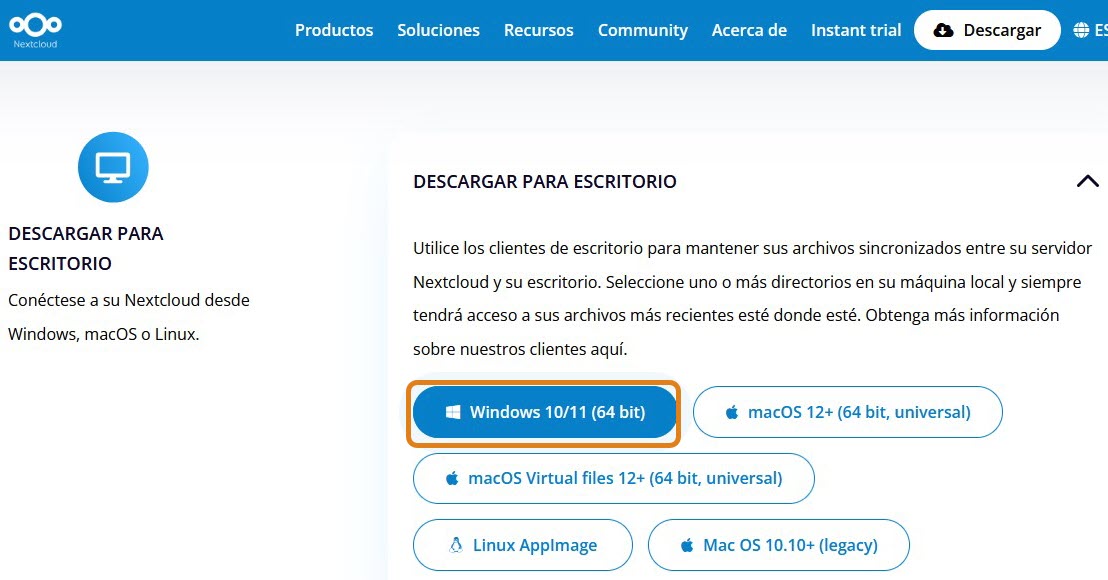
Task: Click the penguin icon on Linux AppImage
Action: click(456, 545)
